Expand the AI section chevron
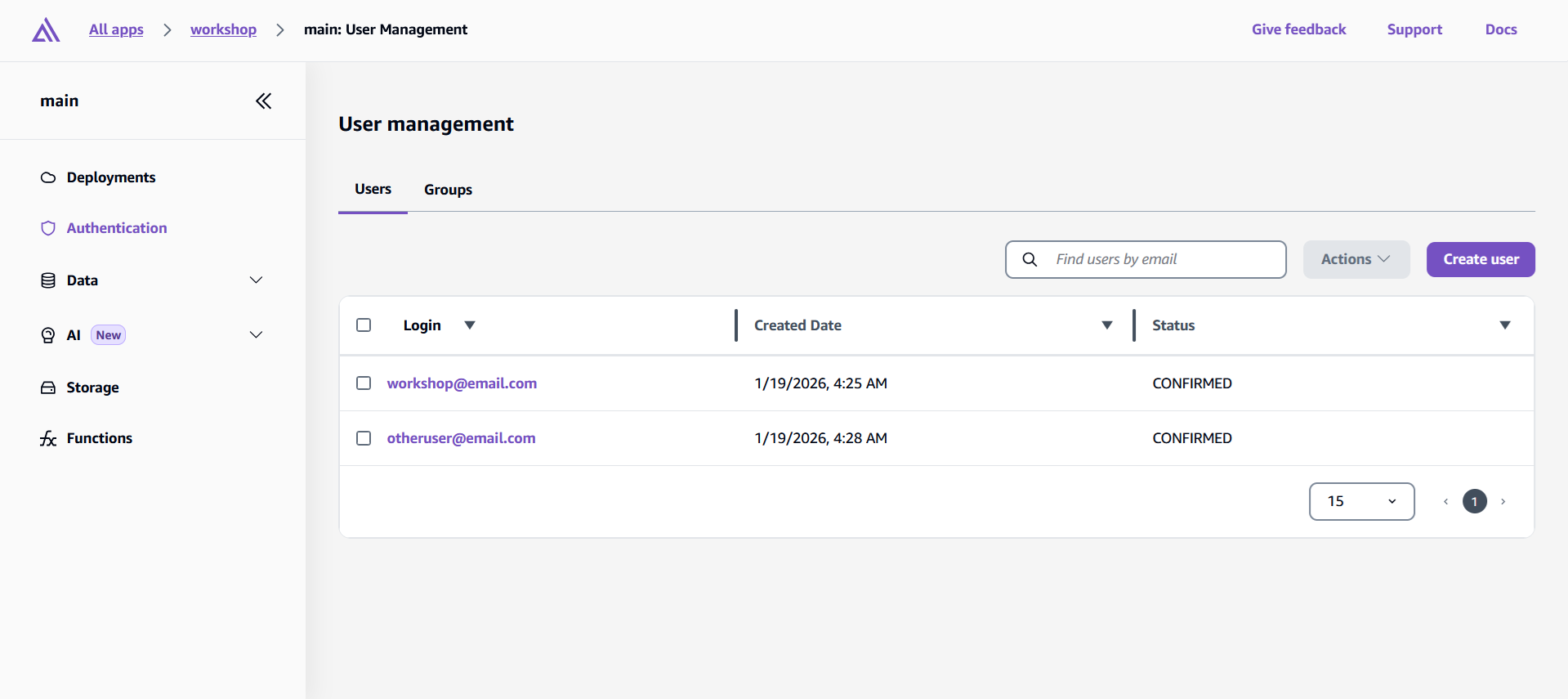 pos(256,335)
